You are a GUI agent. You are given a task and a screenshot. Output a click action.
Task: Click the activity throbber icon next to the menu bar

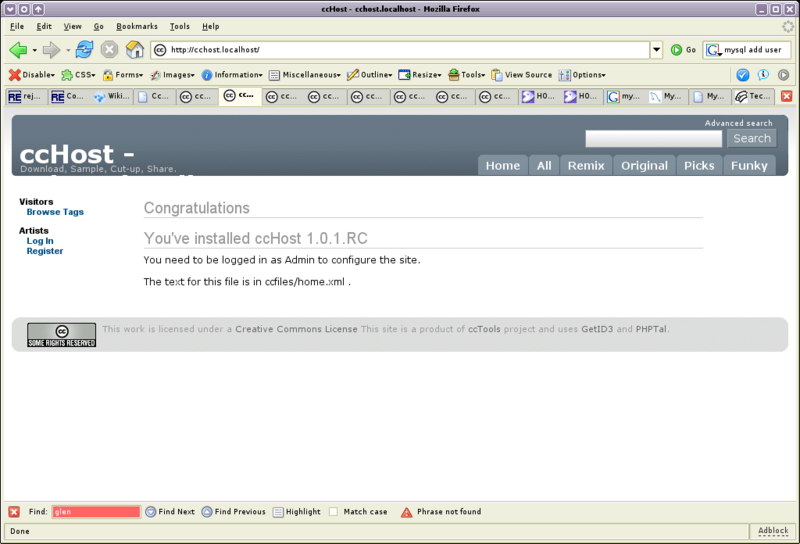[788, 27]
